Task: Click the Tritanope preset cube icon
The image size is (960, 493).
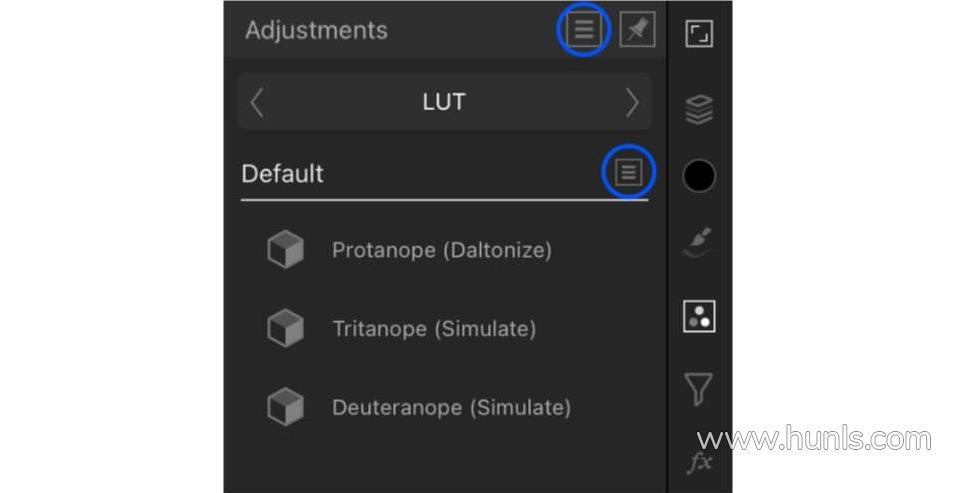Action: point(285,328)
